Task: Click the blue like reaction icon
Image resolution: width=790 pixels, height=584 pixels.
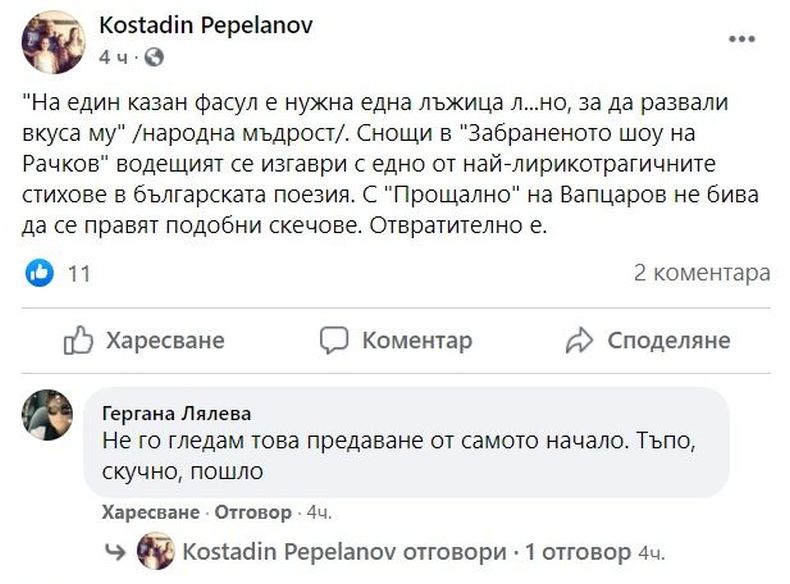Action: point(40,272)
